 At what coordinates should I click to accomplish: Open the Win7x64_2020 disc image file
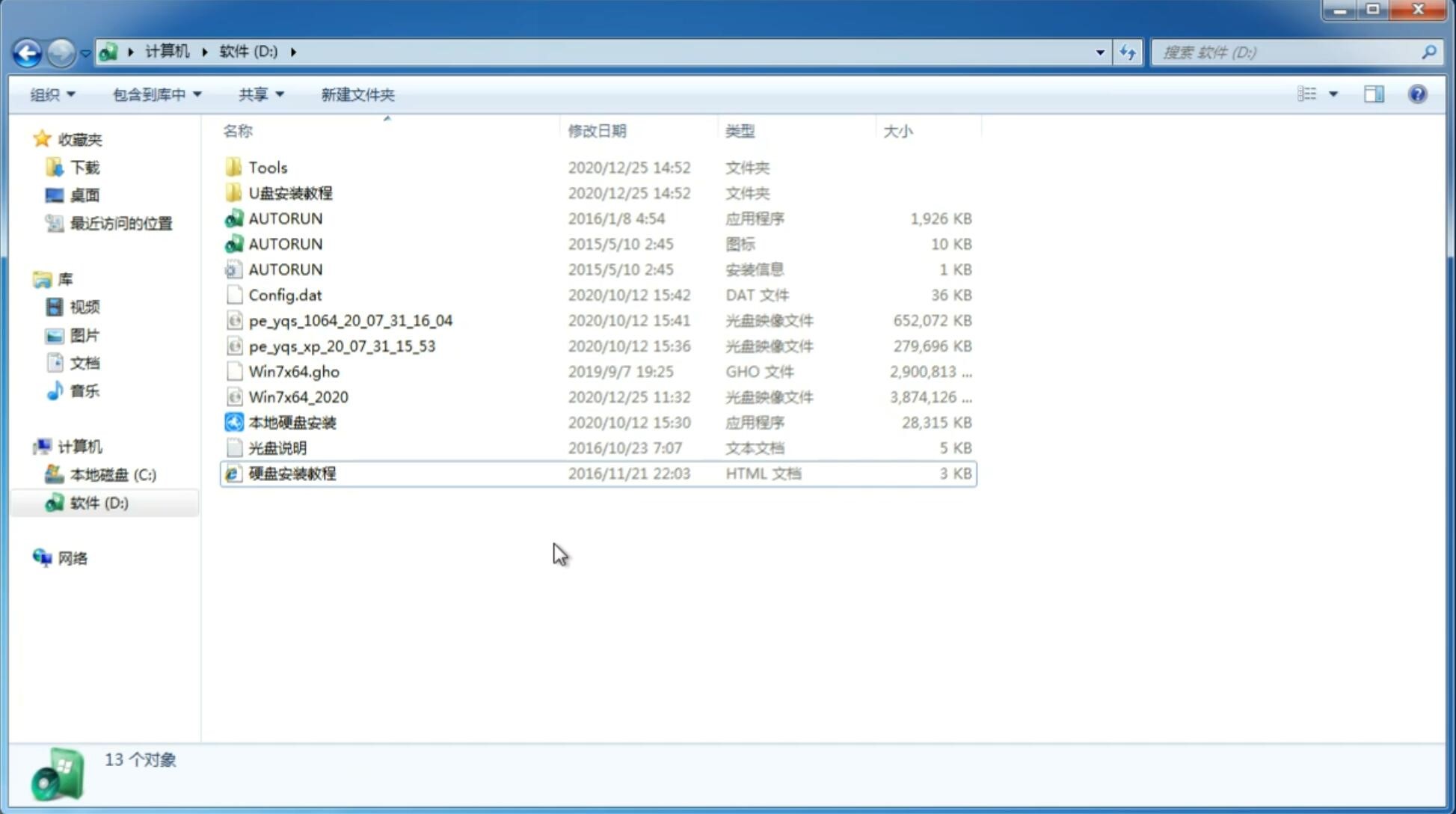pos(297,397)
